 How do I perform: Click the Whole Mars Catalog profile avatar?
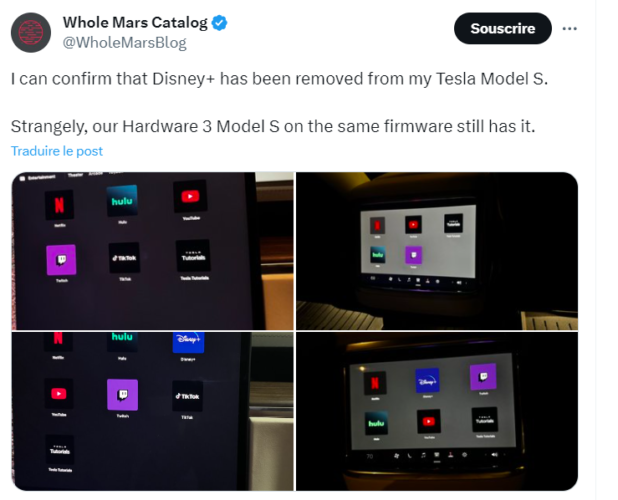[31, 32]
